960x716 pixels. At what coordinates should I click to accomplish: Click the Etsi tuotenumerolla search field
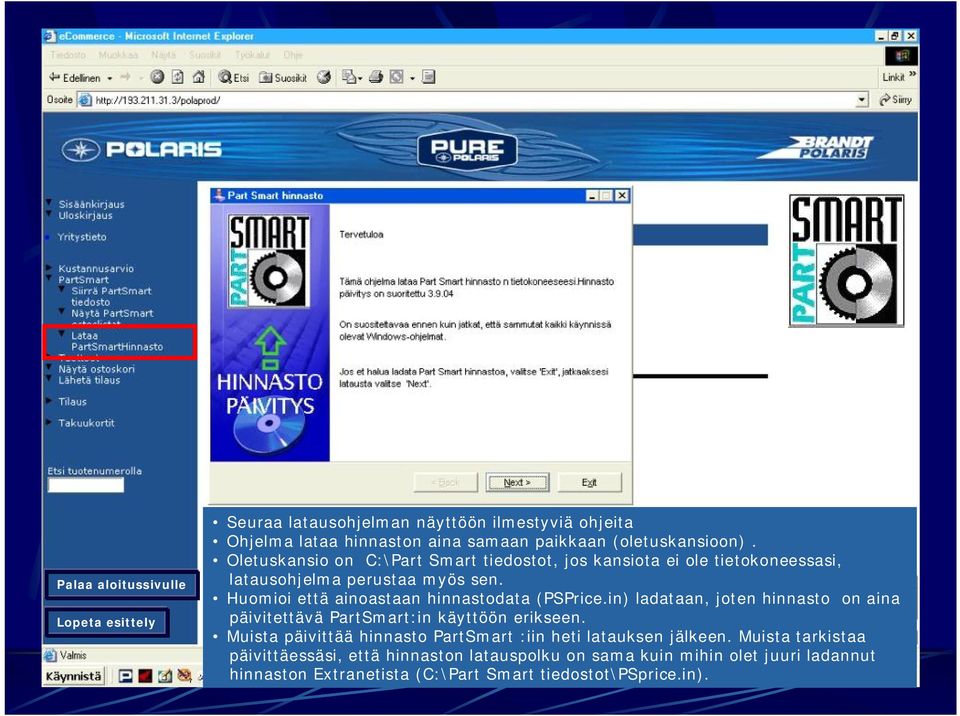pos(86,485)
